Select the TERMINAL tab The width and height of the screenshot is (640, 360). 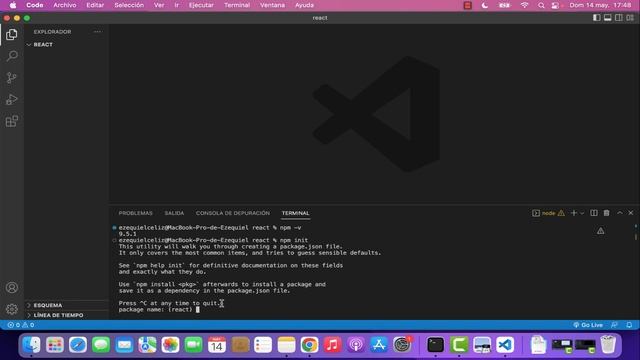click(x=296, y=213)
